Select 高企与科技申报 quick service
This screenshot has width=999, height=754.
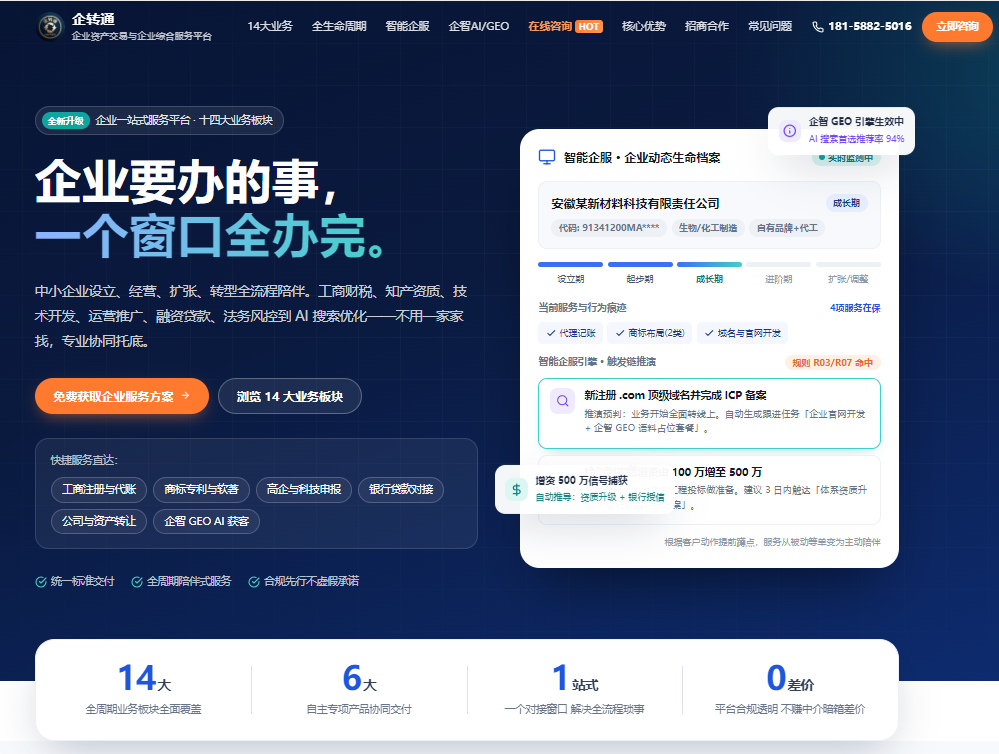[304, 489]
